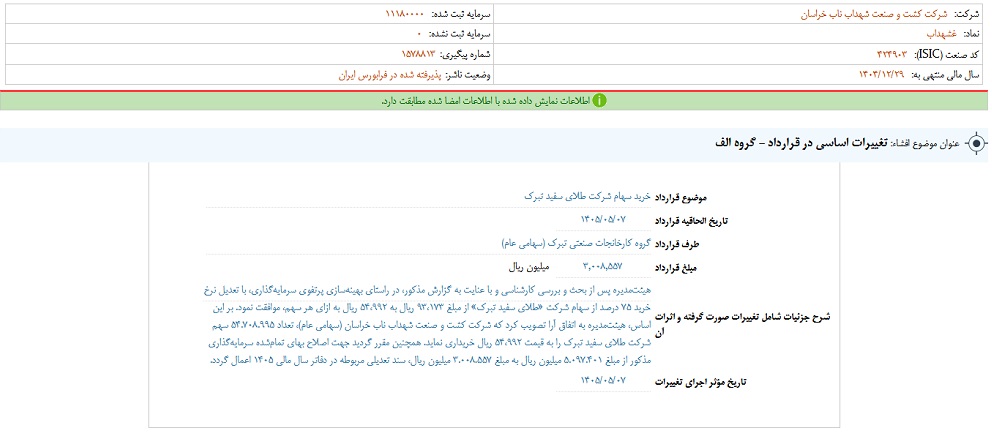The width and height of the screenshot is (992, 442).
Task: Select contract subject 'خرید سهام شرکت طلای سفید تبرک'
Action: 588,196
